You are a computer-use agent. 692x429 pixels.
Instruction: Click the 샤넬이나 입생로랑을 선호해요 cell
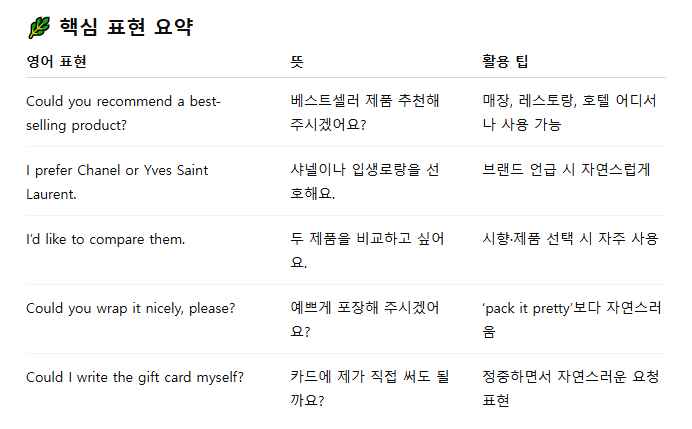tap(365, 181)
